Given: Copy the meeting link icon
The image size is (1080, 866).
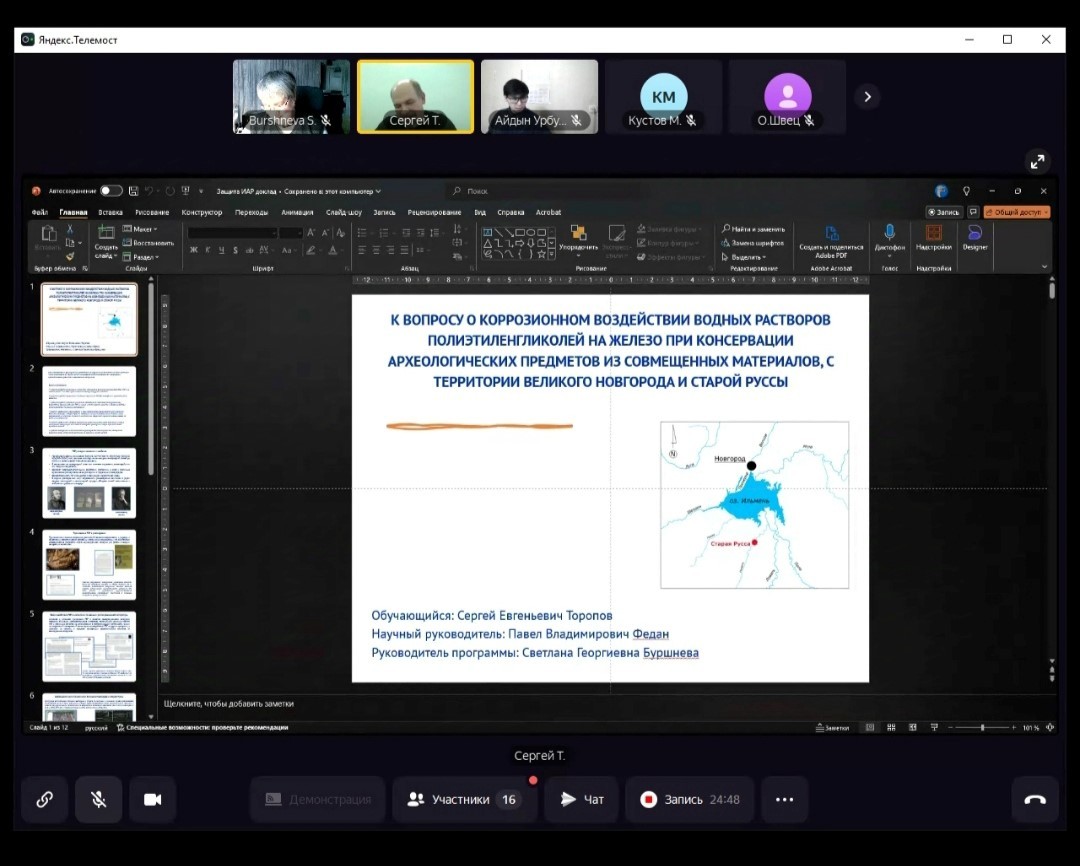Looking at the screenshot, I should point(45,799).
